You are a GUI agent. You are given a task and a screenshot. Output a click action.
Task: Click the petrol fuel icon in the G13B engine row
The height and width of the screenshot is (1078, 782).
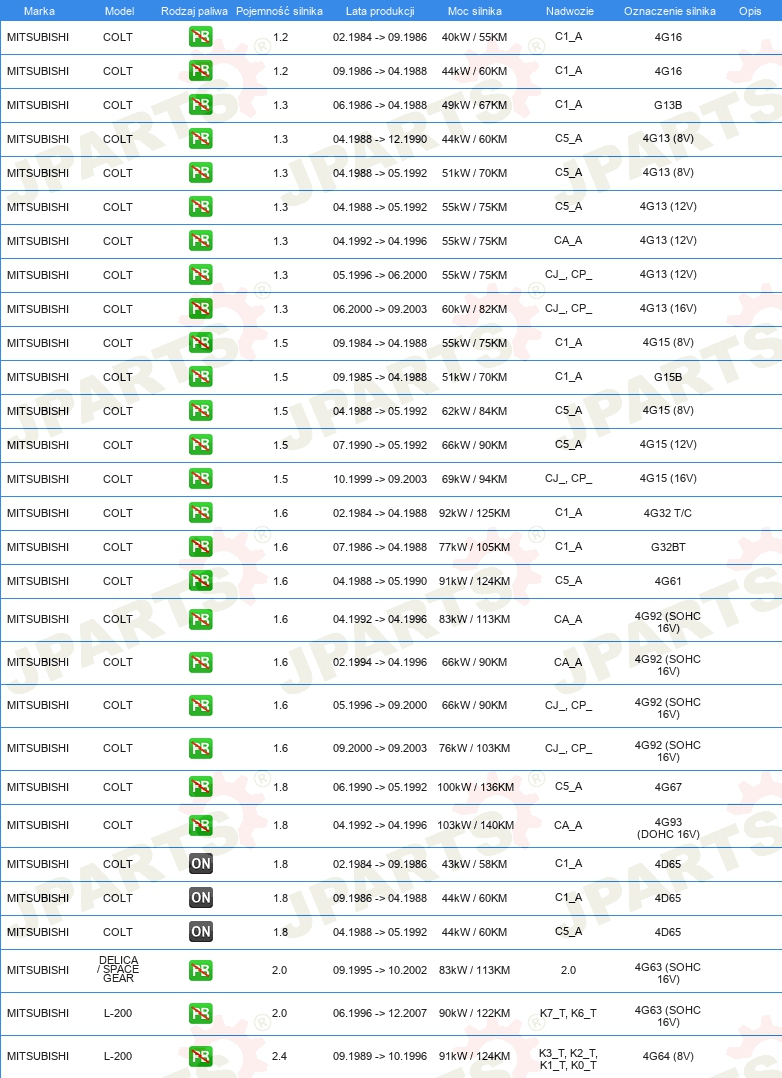click(201, 104)
